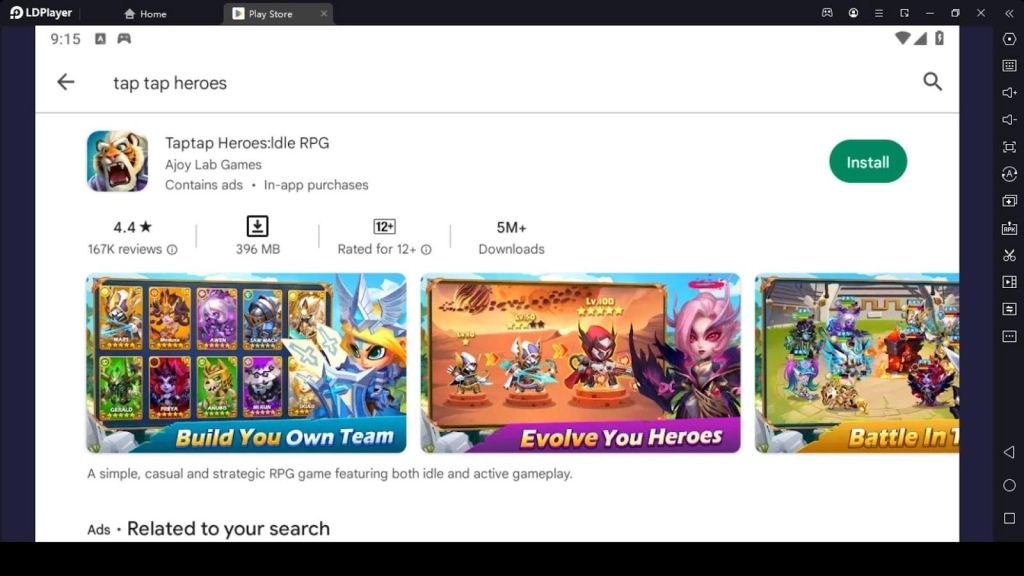Open the Ajoy Lab Games developer name
The image size is (1024, 576).
coord(213,165)
